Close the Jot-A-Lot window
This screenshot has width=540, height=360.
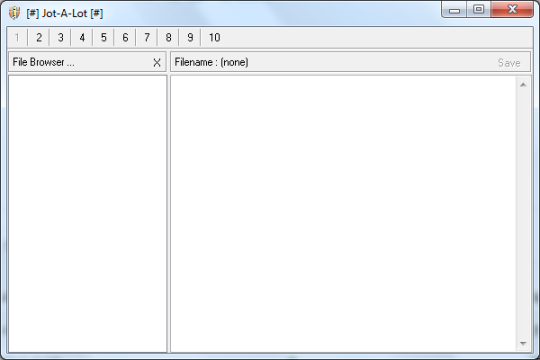pyautogui.click(x=512, y=10)
